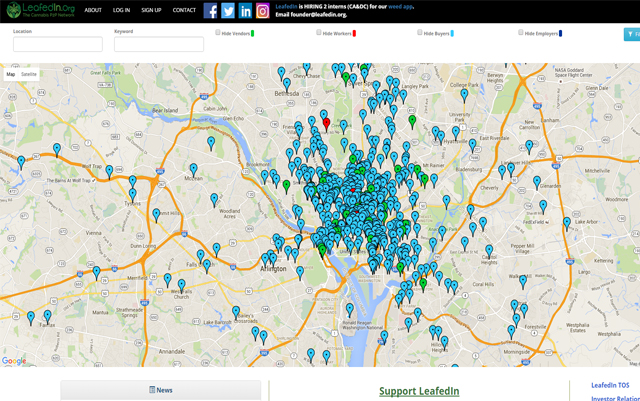Select the Map view tab
The width and height of the screenshot is (640, 401).
click(x=11, y=74)
